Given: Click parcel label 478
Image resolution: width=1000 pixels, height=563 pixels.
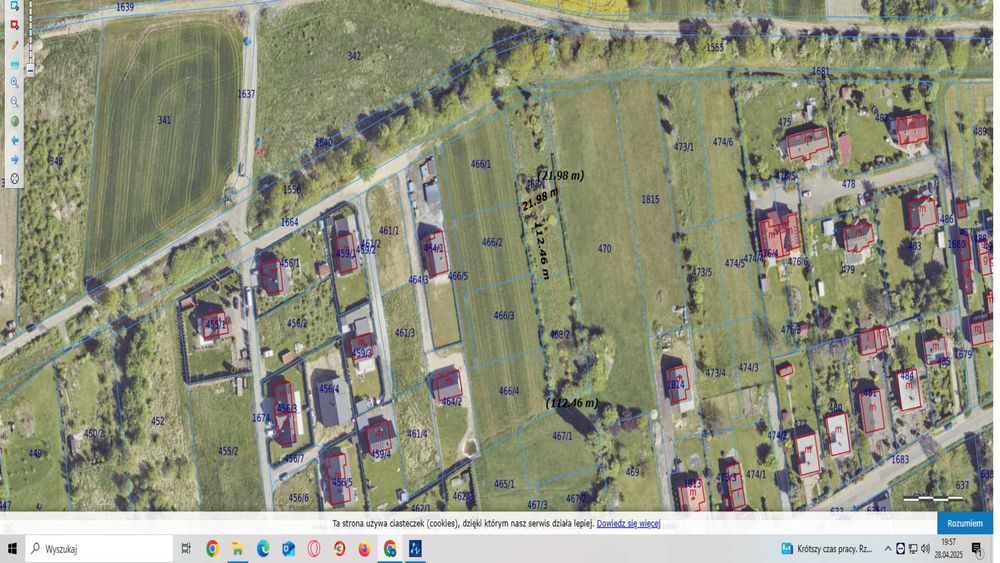Looking at the screenshot, I should tap(848, 184).
